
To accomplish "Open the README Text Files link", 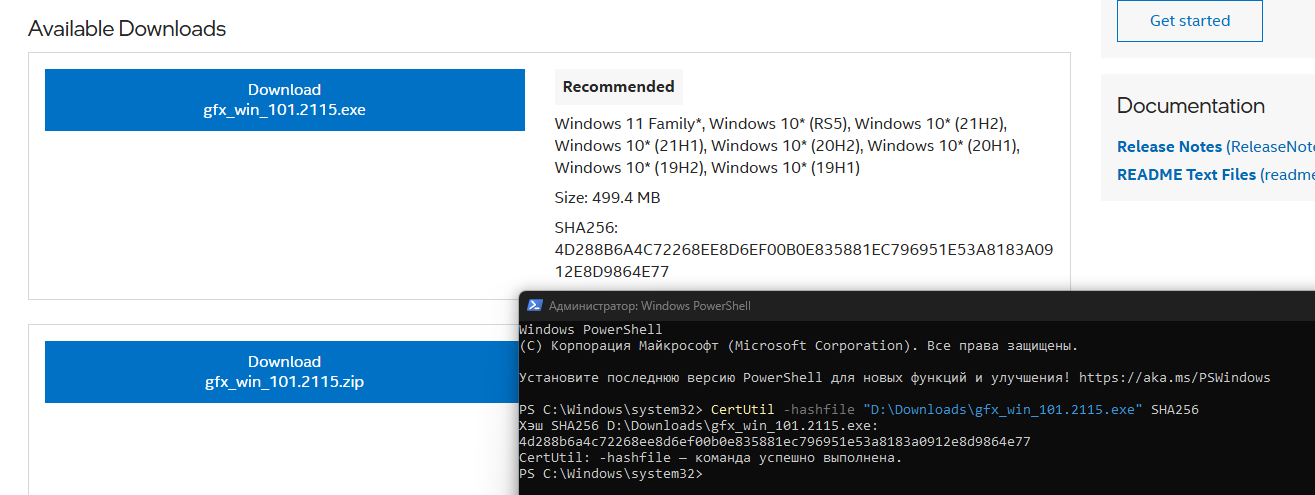I will click(x=1186, y=175).
